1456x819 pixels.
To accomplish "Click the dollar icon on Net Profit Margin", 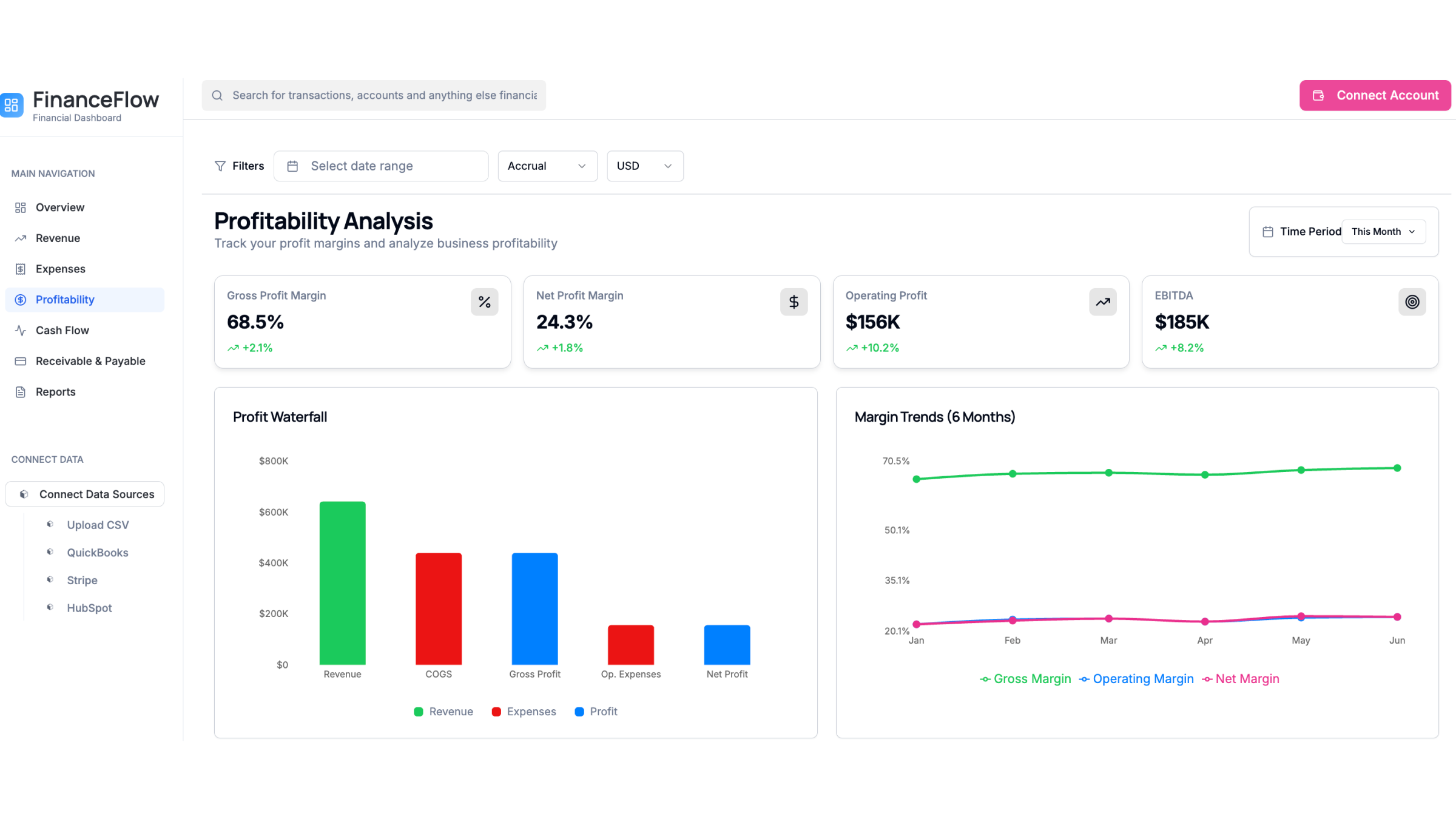I will 794,302.
